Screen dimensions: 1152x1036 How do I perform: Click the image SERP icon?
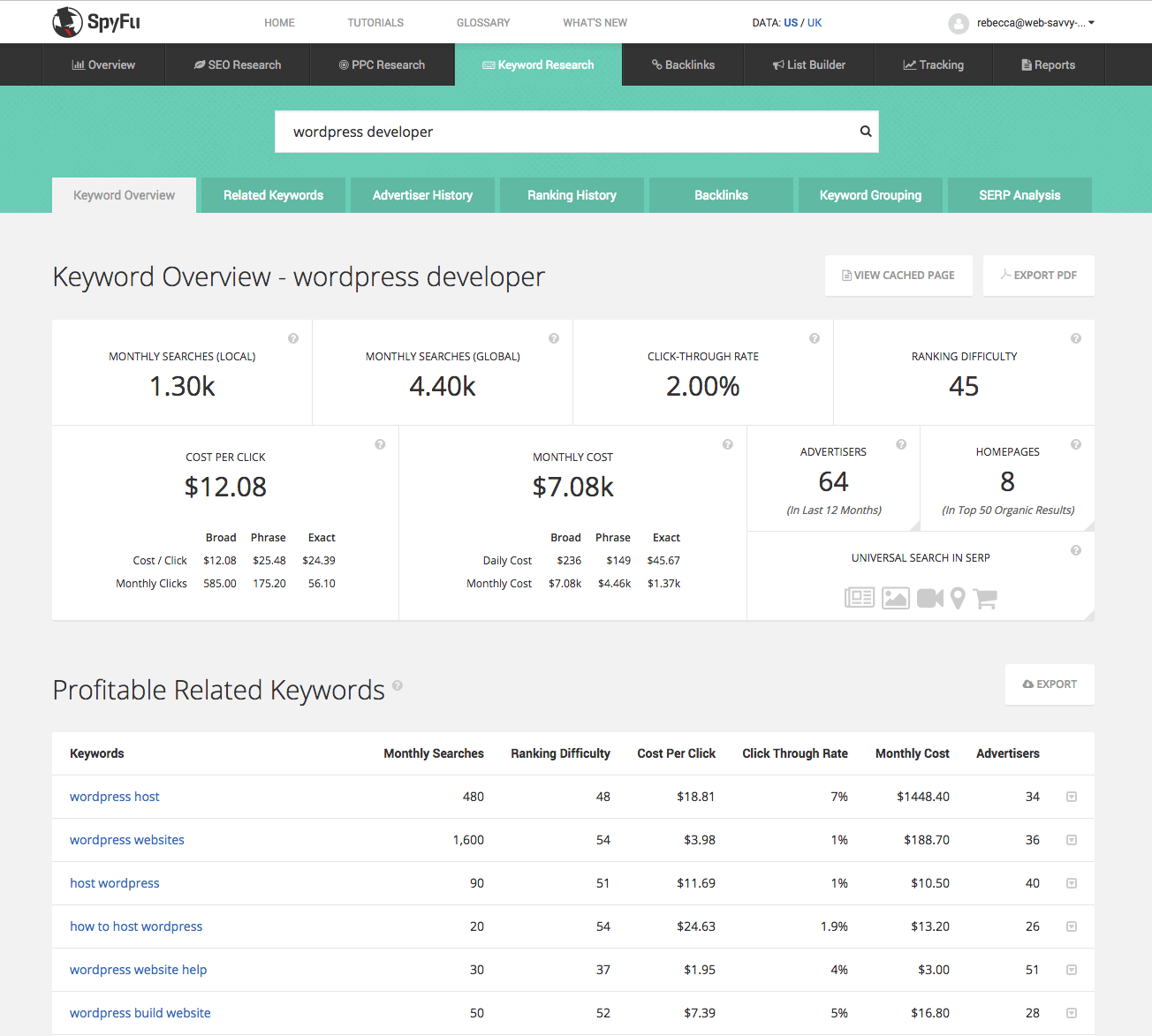pos(895,598)
